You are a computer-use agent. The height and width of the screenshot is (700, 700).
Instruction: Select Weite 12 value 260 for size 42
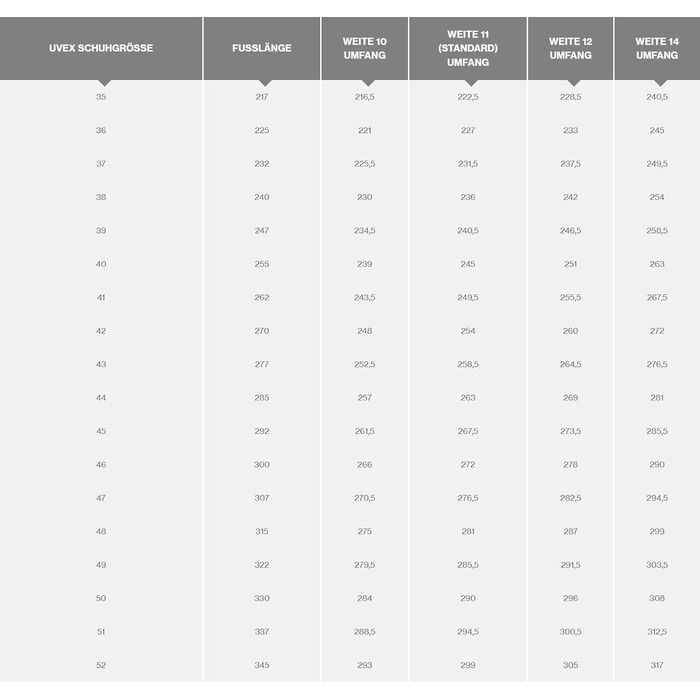[x=570, y=331]
